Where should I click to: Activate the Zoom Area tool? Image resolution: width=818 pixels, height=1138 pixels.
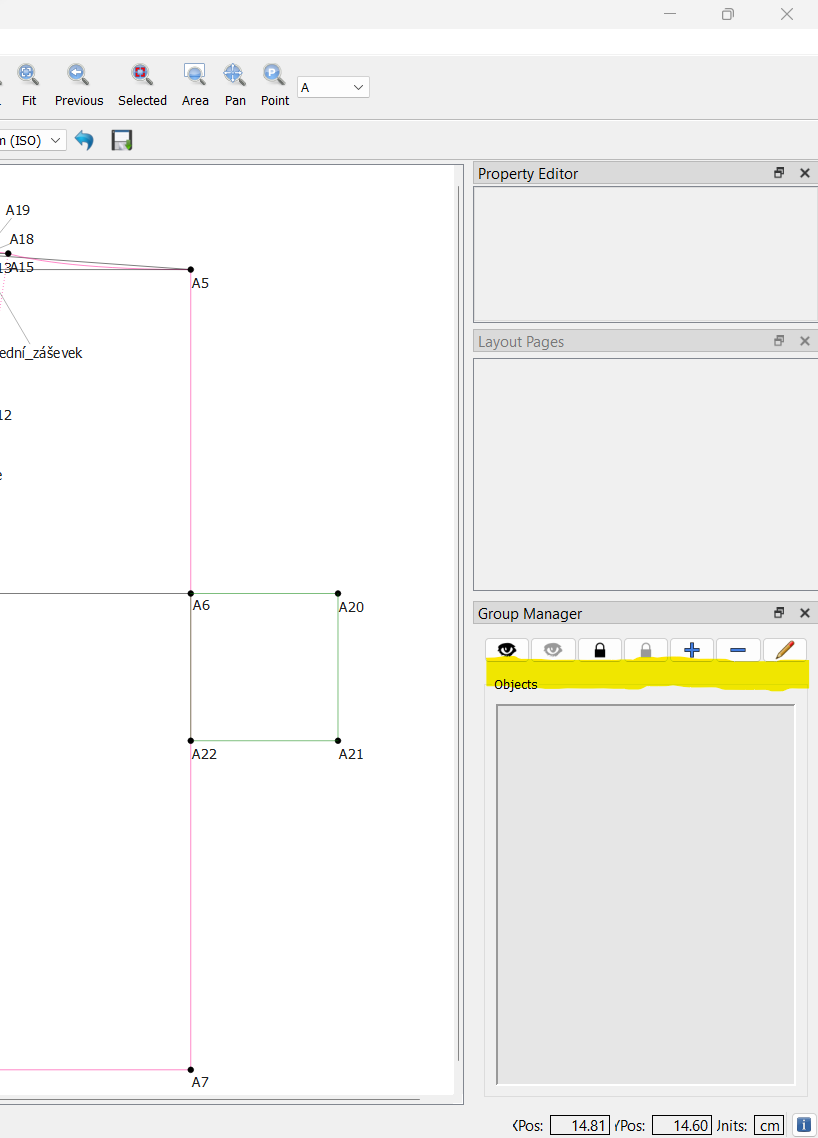[195, 84]
